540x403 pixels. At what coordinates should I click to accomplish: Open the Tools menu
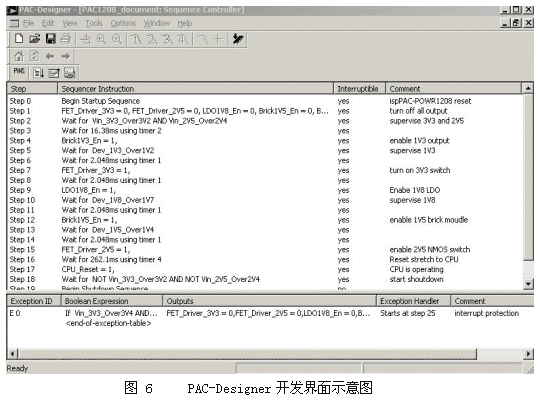(94, 23)
